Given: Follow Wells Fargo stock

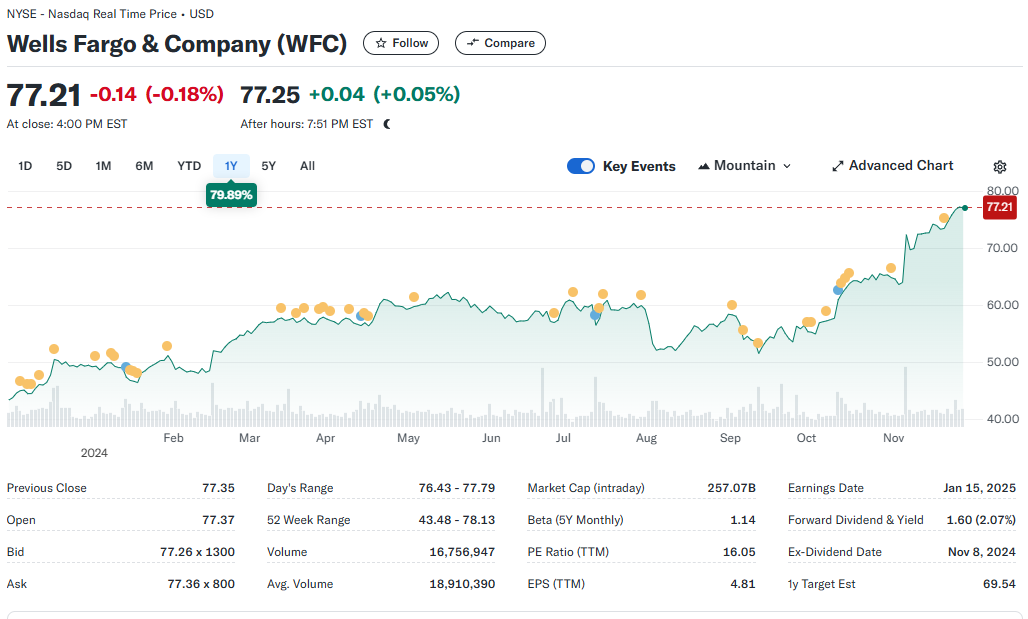Looking at the screenshot, I should click(401, 43).
